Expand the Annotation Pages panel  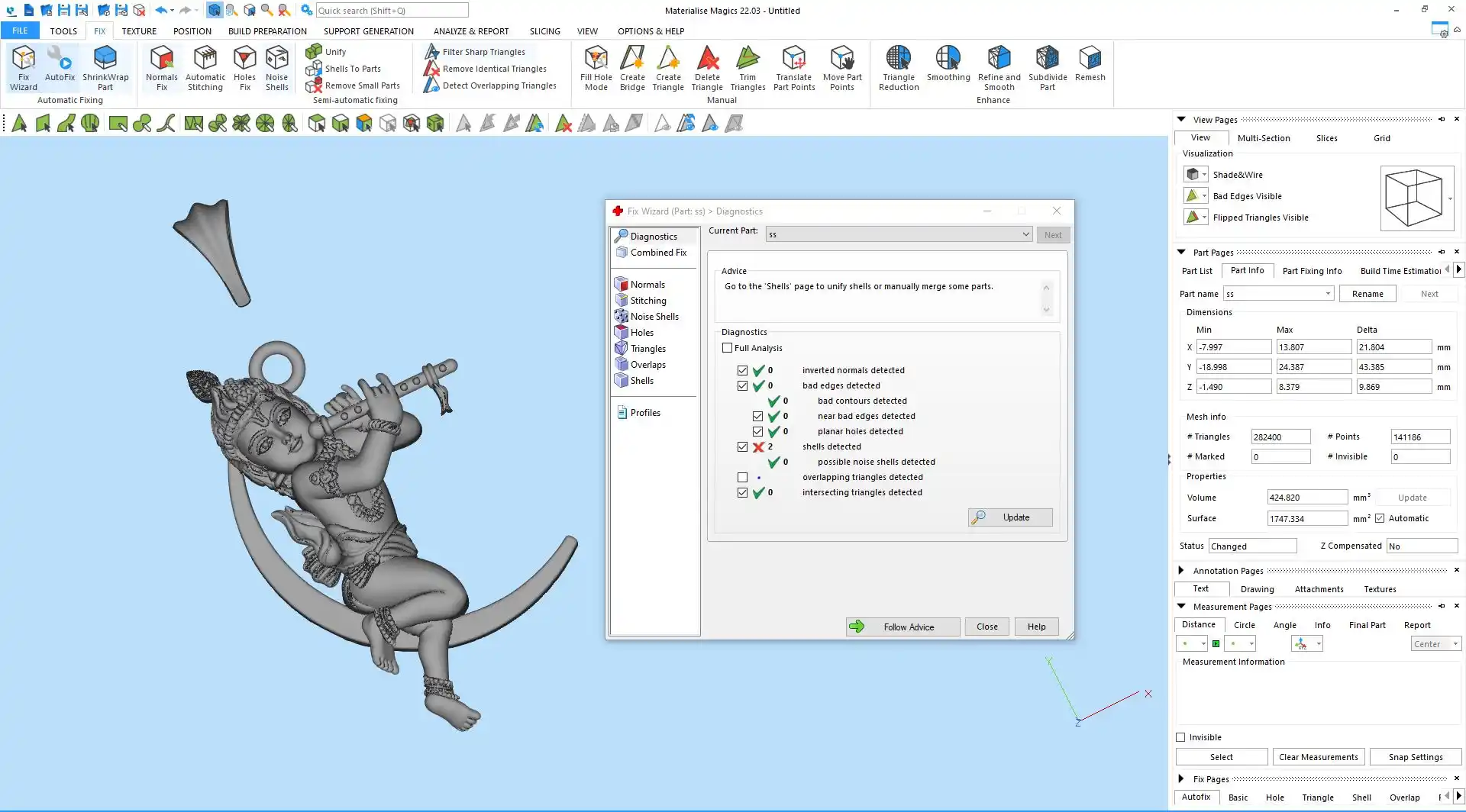pyautogui.click(x=1181, y=571)
